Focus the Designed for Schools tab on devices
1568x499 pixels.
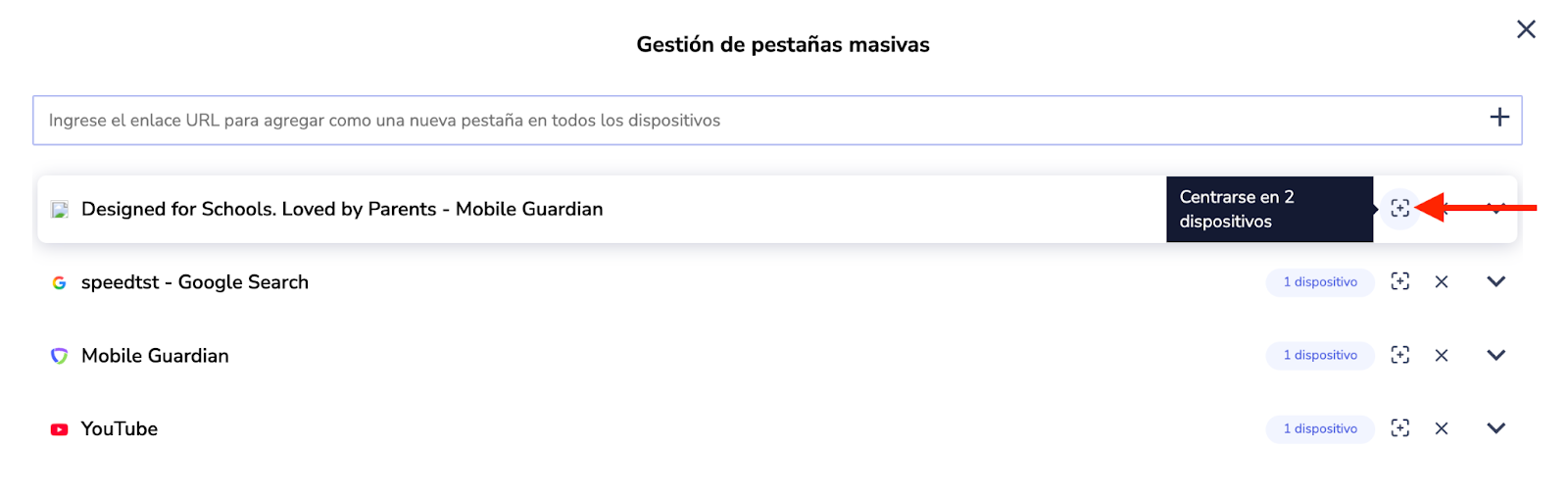point(1399,209)
